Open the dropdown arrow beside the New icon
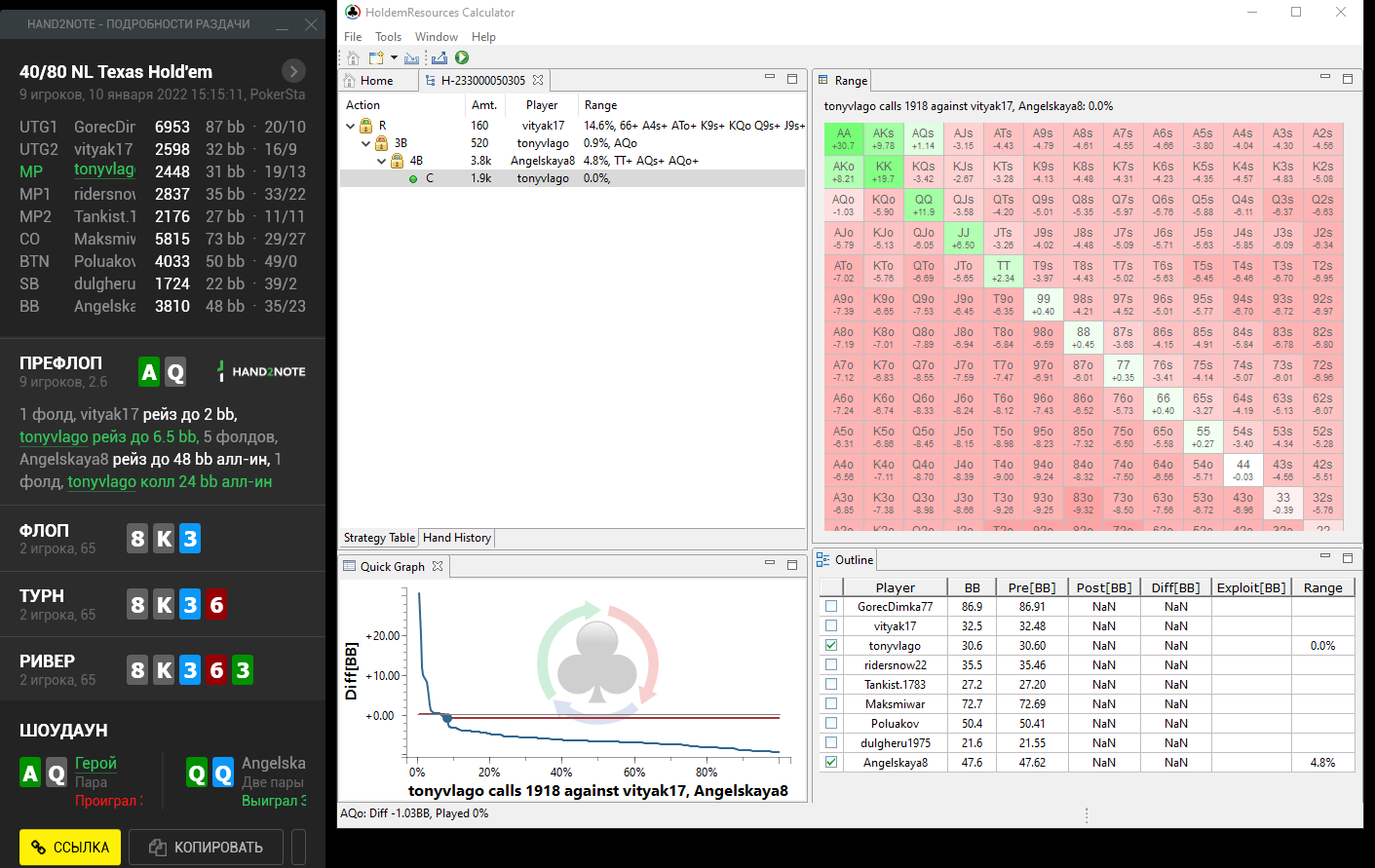 (x=394, y=58)
